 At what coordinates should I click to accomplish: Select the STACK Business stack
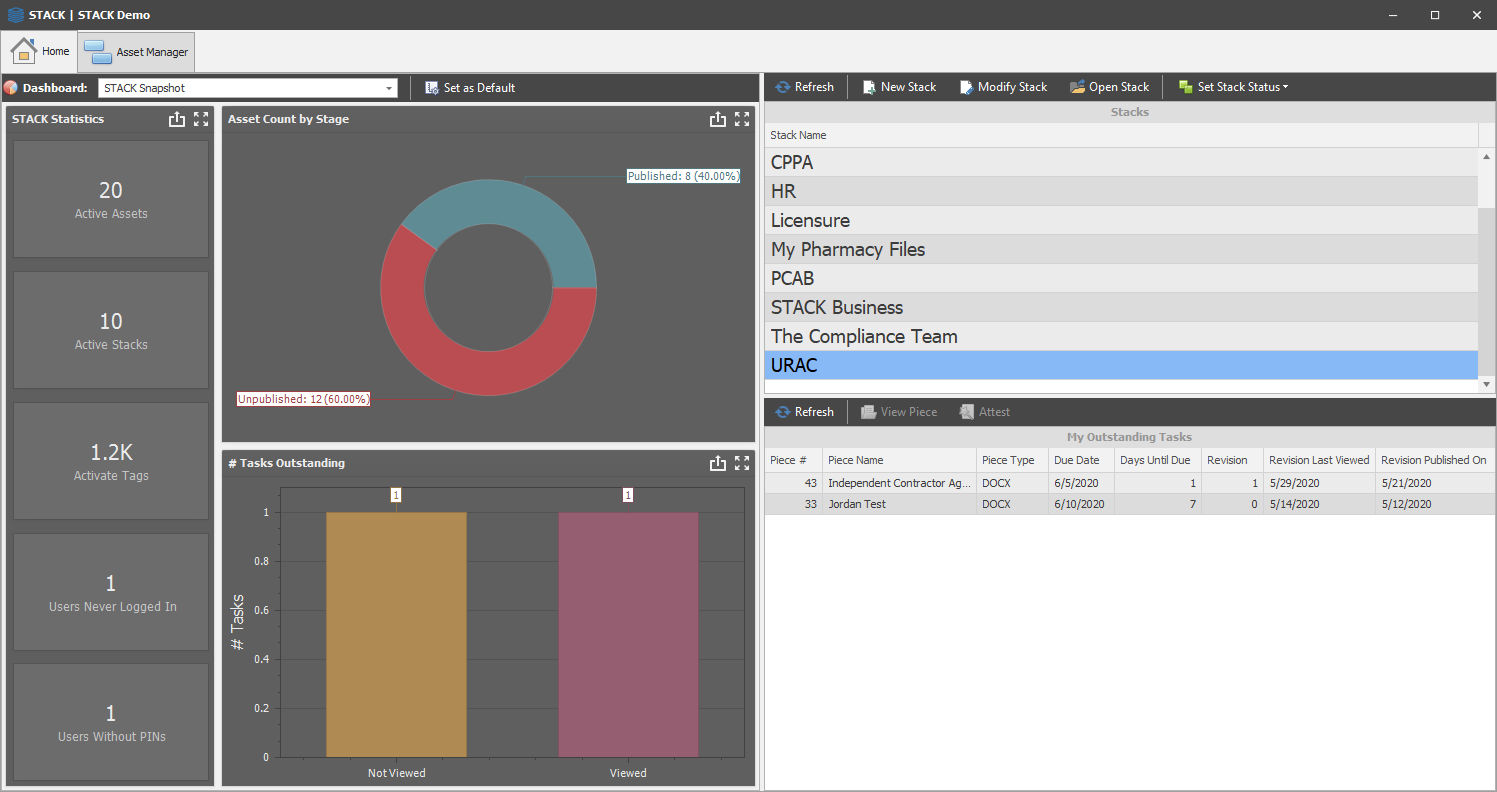(x=1121, y=307)
